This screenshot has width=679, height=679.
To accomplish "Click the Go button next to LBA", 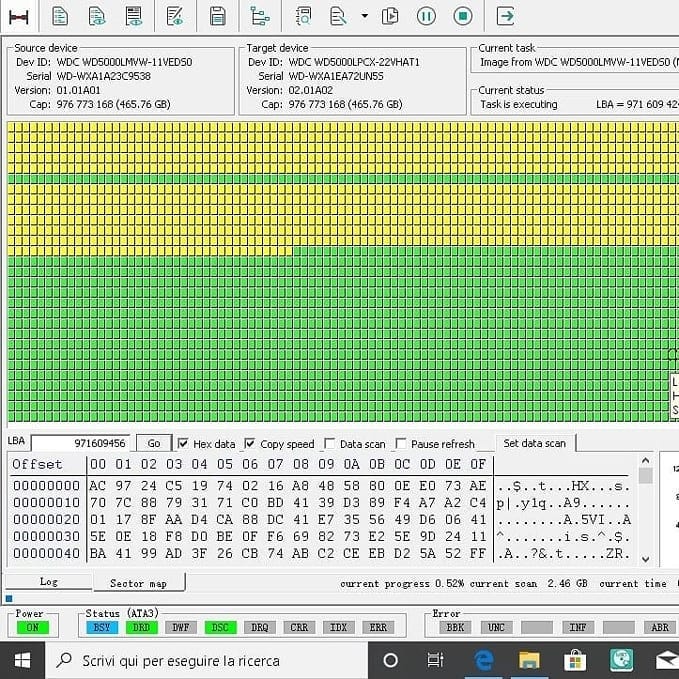I will (154, 443).
